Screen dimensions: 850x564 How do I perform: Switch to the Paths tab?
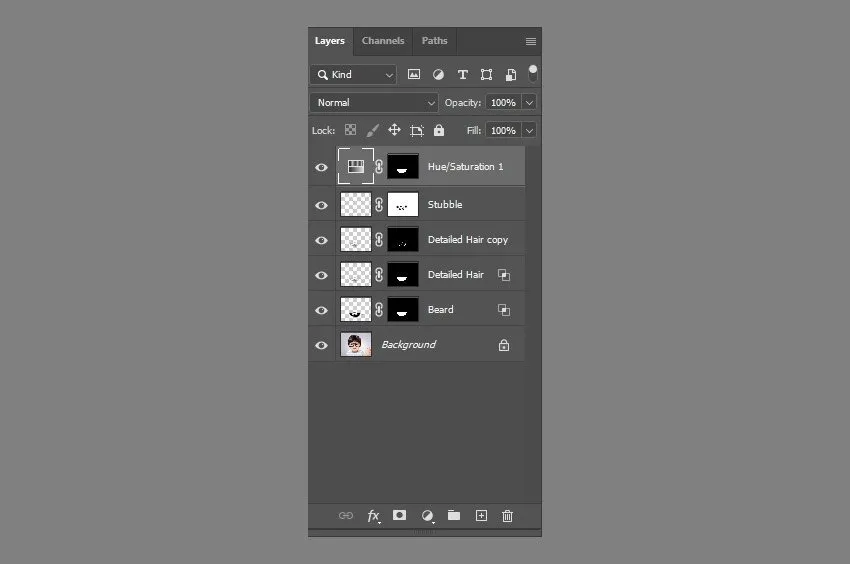coord(434,41)
